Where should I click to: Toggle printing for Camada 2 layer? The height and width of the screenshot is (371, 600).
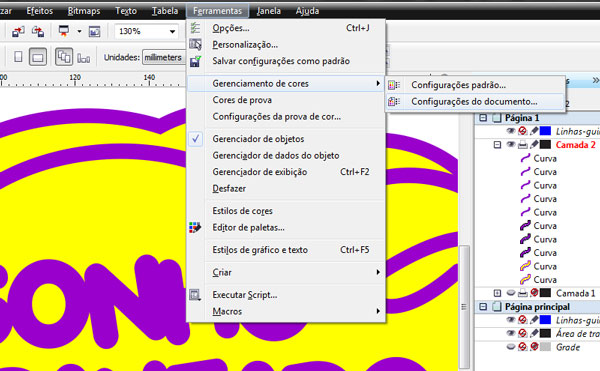tap(523, 145)
